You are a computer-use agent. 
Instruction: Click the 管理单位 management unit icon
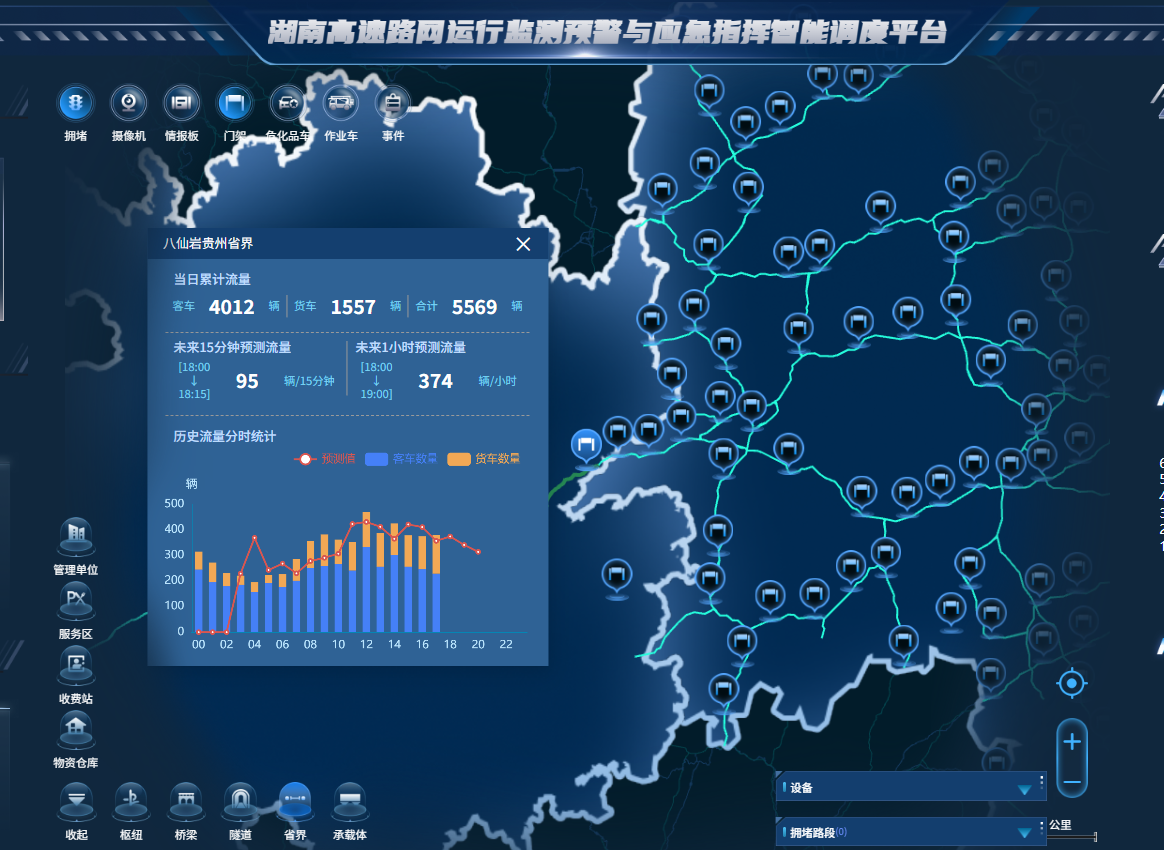coord(76,537)
